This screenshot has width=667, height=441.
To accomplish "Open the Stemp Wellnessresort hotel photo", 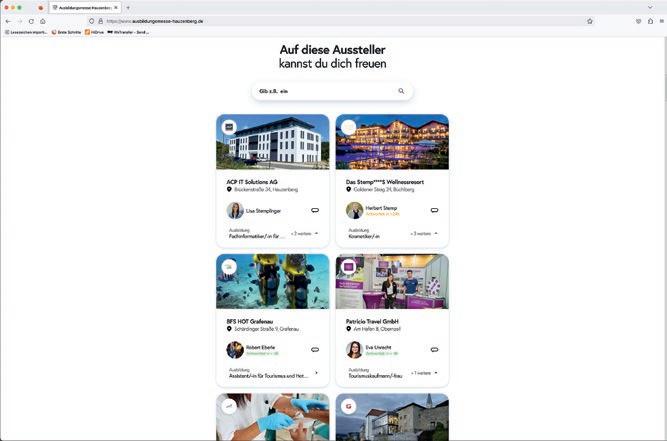I will 392,142.
